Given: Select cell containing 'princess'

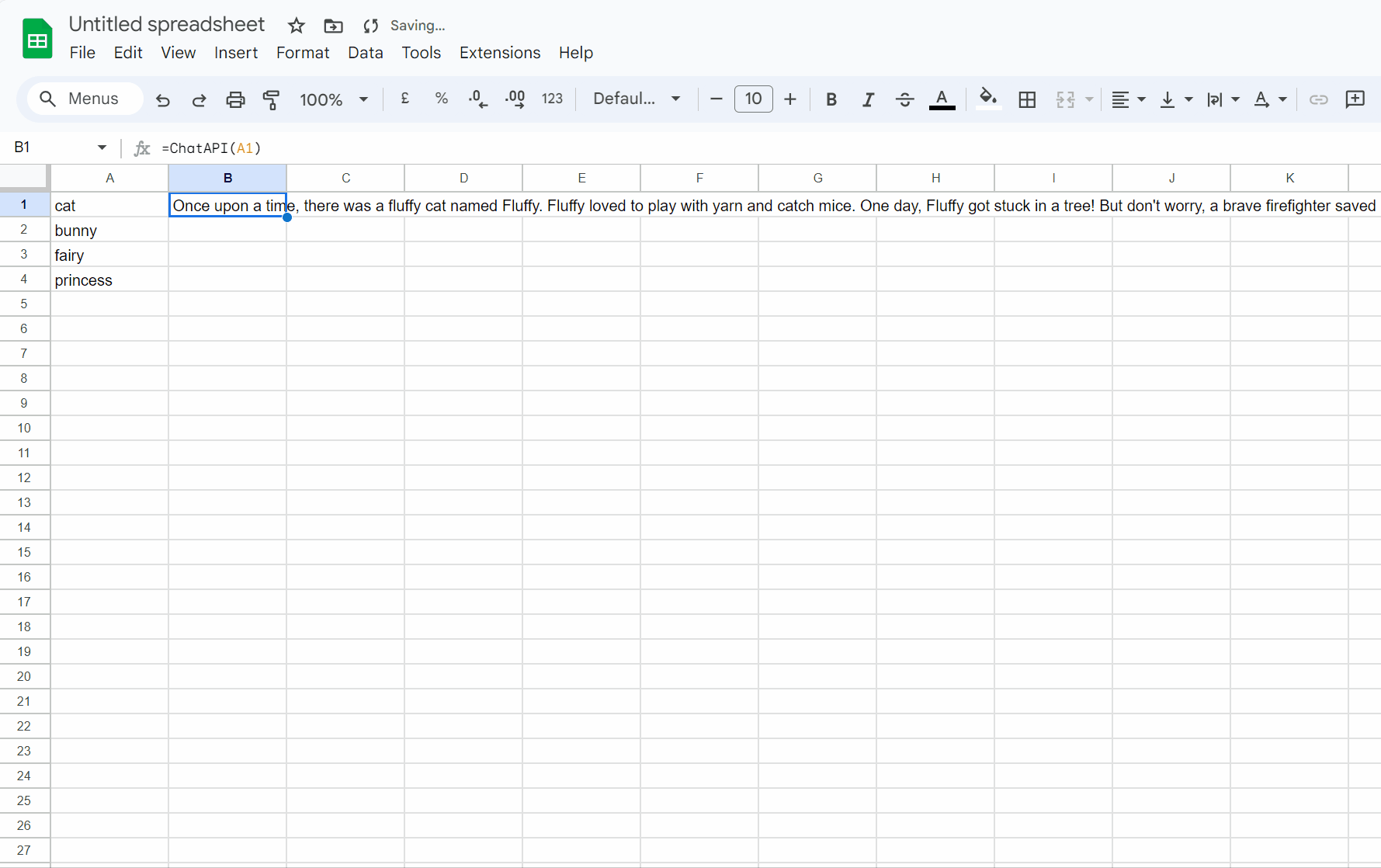Looking at the screenshot, I should pyautogui.click(x=109, y=279).
